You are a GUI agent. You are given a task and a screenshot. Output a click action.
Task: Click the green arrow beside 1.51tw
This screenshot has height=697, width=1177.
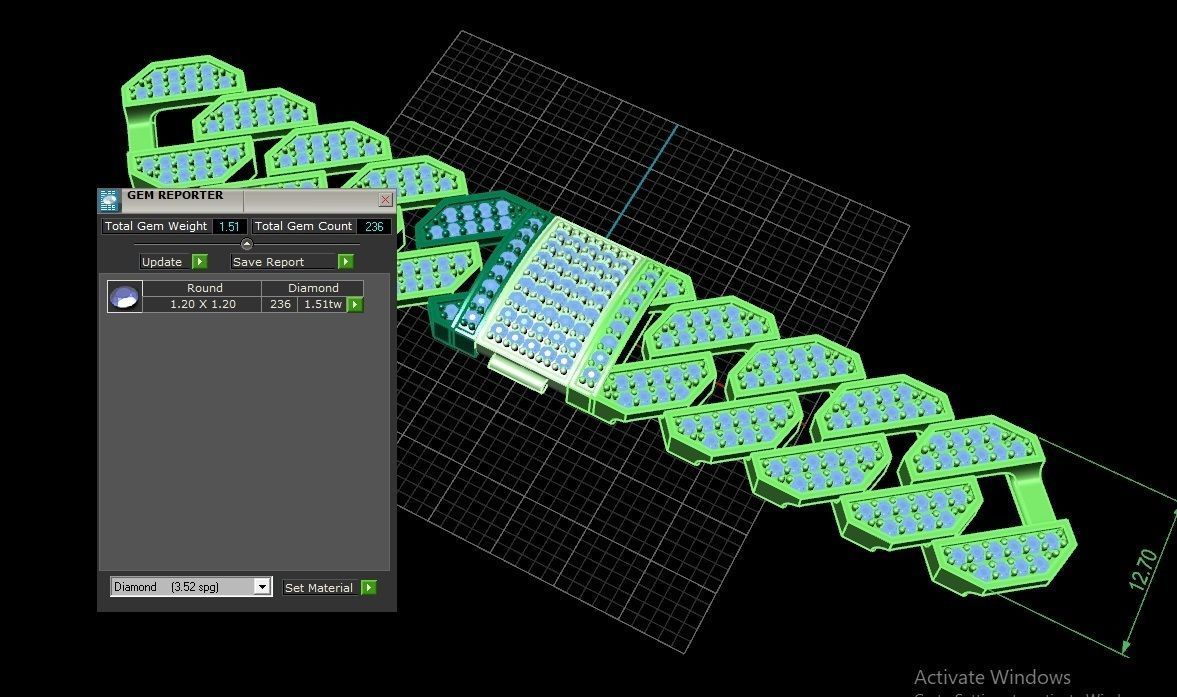point(355,305)
